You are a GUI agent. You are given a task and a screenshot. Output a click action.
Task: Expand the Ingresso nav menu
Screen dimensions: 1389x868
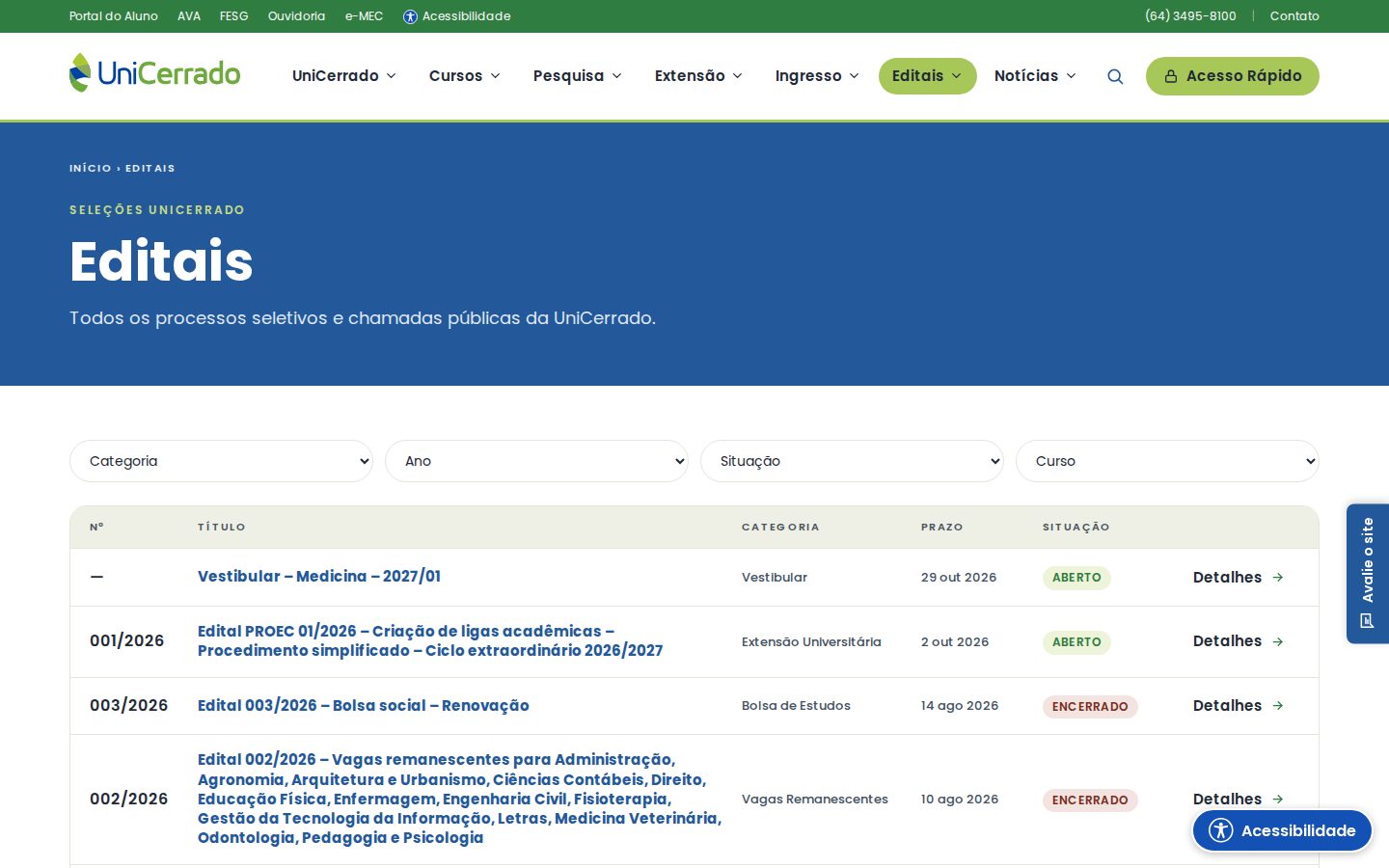click(817, 76)
